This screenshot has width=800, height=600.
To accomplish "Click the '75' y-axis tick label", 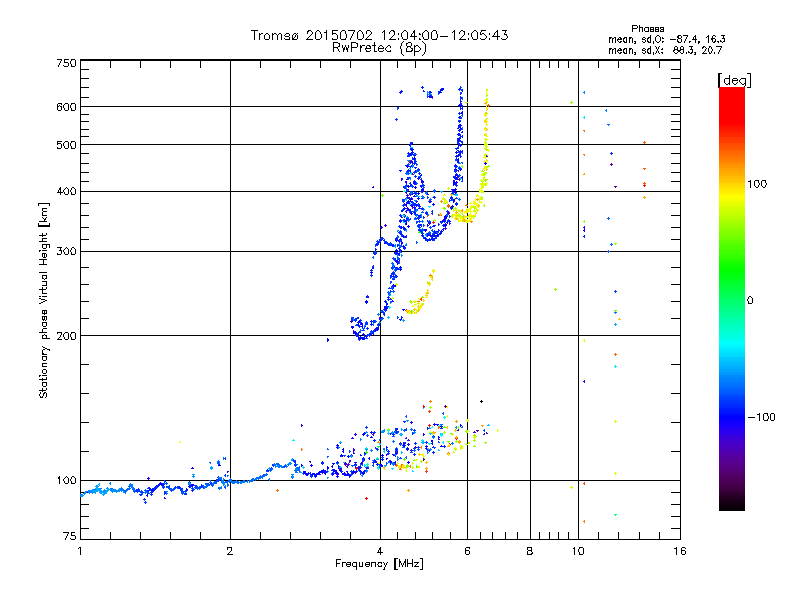I will coord(70,536).
